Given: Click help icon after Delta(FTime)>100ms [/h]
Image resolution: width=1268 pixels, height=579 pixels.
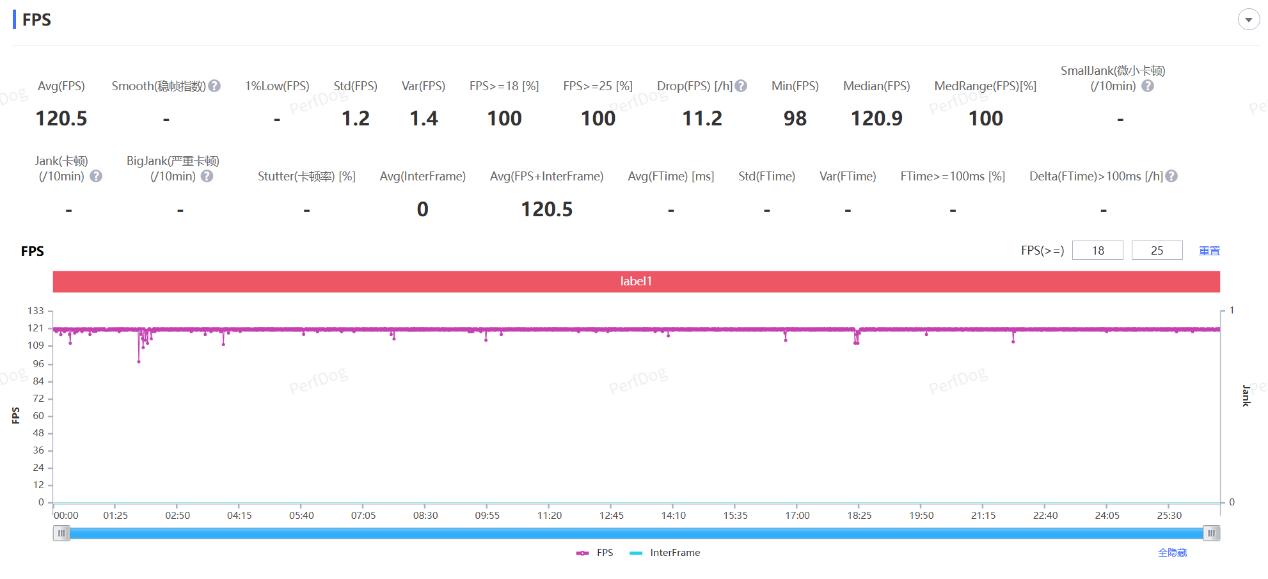Looking at the screenshot, I should point(1171,176).
